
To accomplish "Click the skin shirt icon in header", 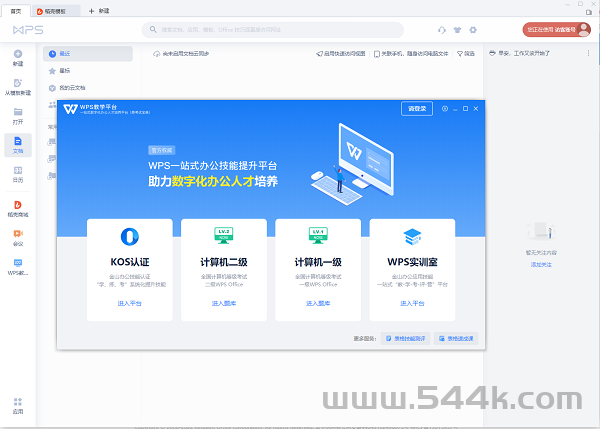I will pos(459,30).
